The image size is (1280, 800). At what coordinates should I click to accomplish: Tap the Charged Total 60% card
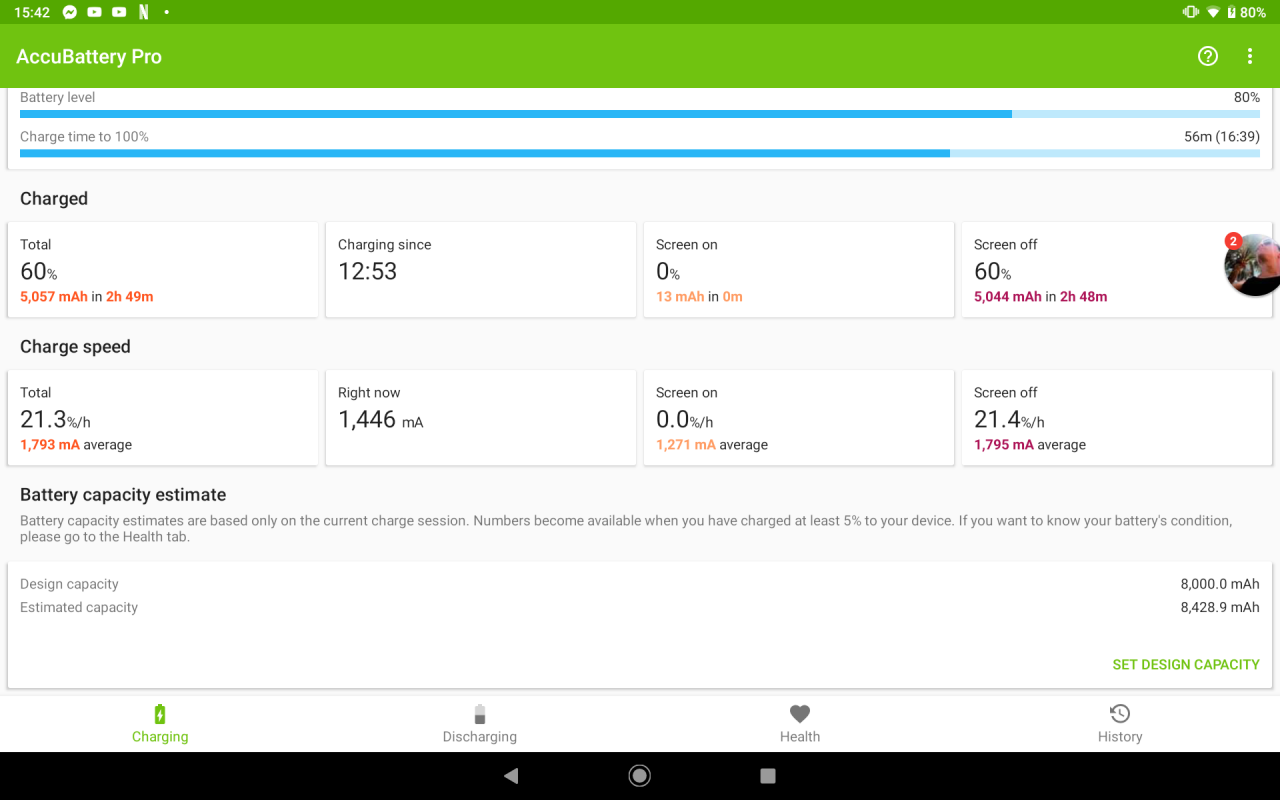tap(163, 270)
